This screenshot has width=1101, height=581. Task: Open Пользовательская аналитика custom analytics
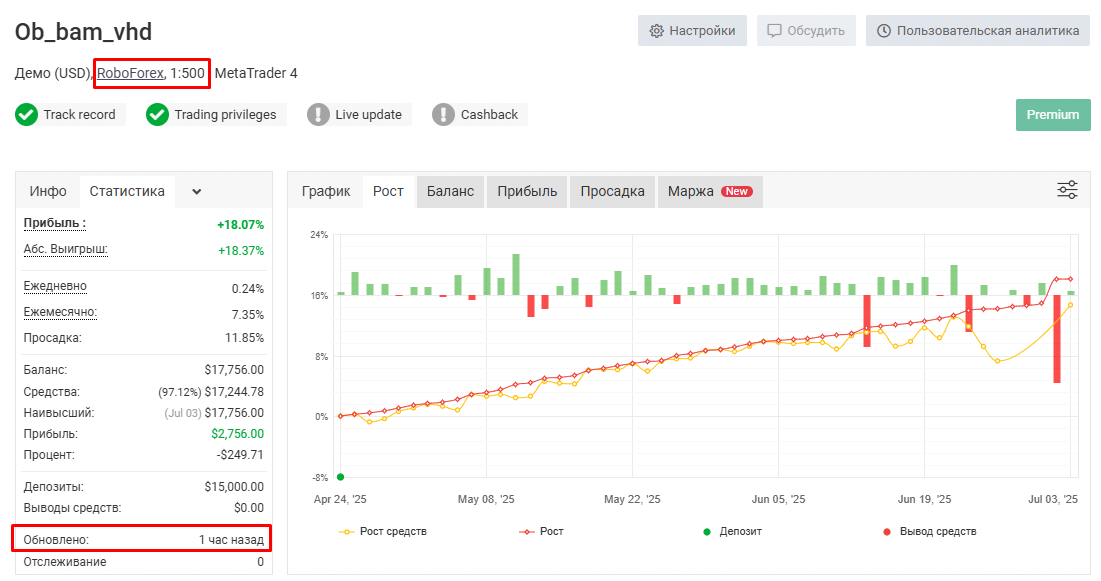pyautogui.click(x=977, y=31)
